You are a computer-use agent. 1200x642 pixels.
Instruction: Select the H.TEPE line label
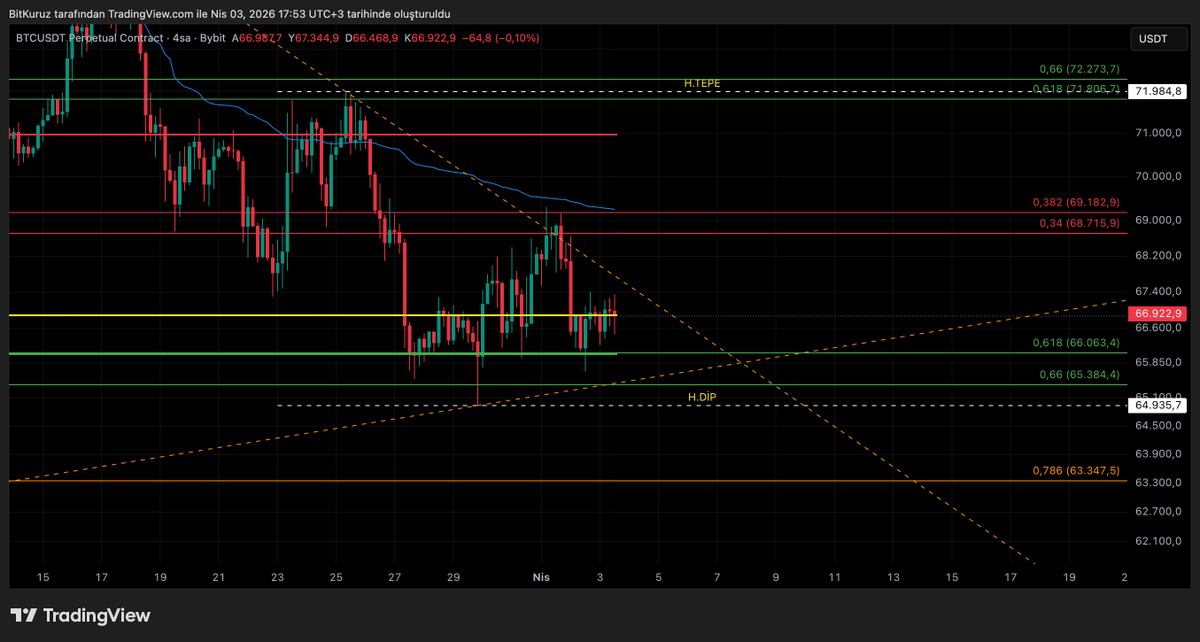pyautogui.click(x=702, y=83)
